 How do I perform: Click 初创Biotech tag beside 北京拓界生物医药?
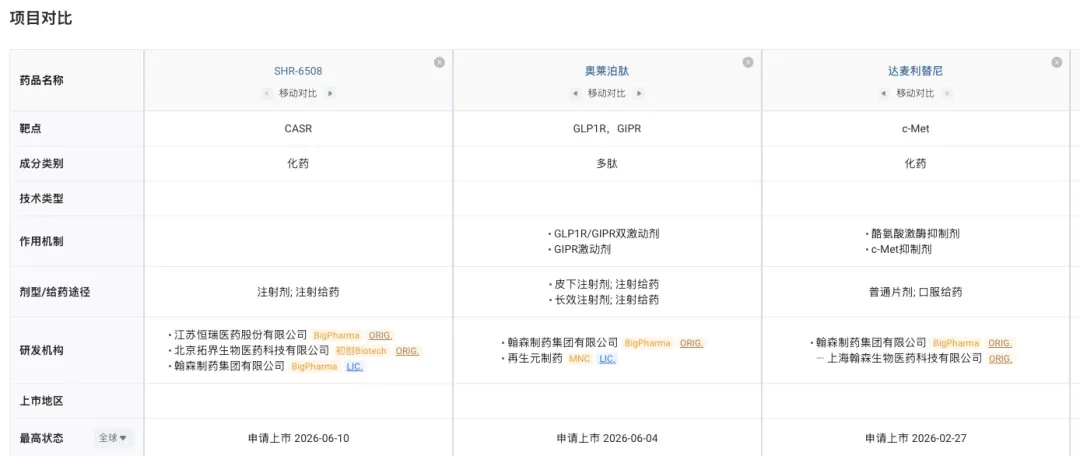click(x=362, y=351)
